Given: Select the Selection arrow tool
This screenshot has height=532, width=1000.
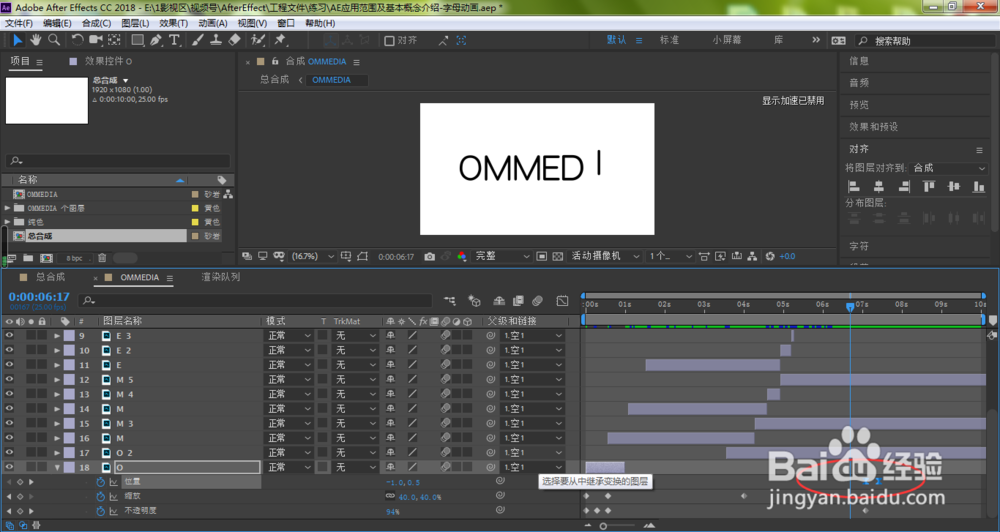Looking at the screenshot, I should coord(17,40).
